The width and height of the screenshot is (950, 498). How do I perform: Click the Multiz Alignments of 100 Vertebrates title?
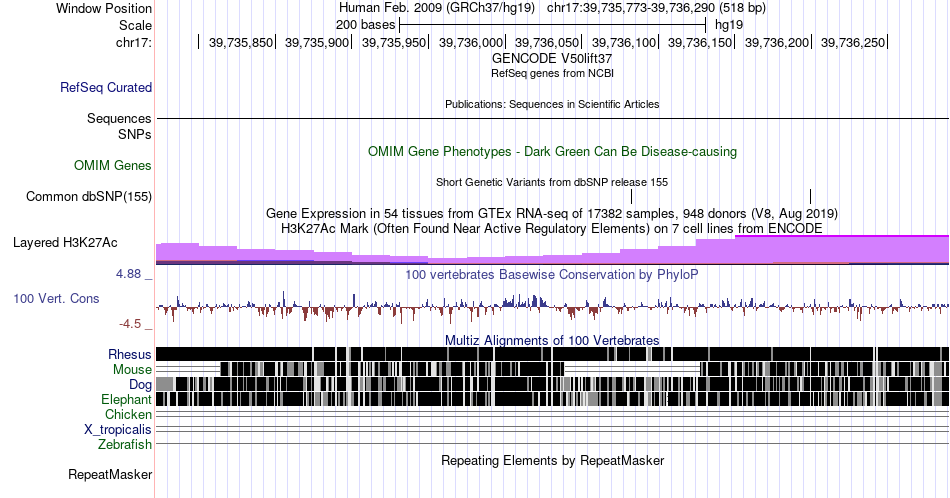click(552, 340)
